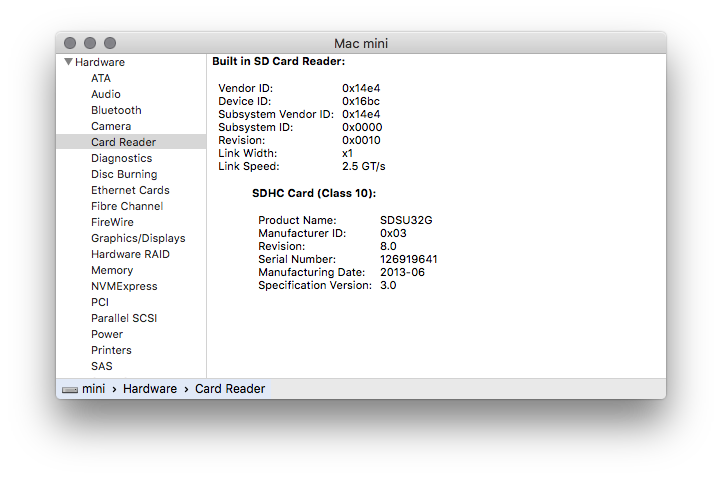Open Ethernet Cards section

point(130,190)
